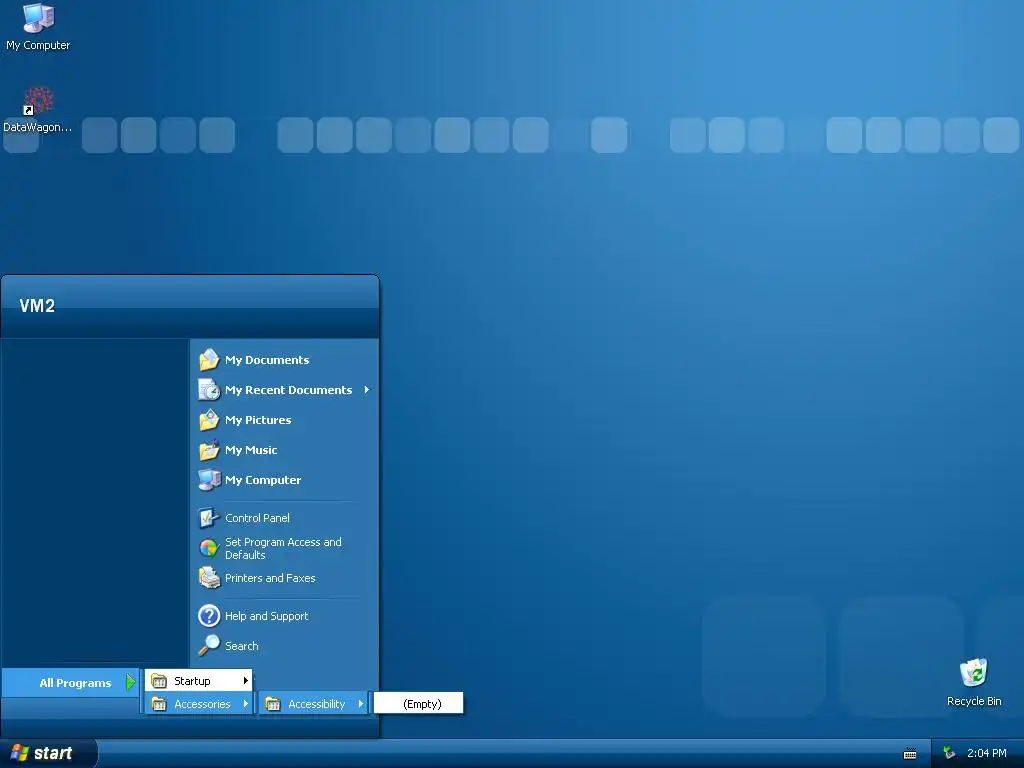Select My Recent Documents entry text
This screenshot has height=768, width=1024.
pos(289,390)
